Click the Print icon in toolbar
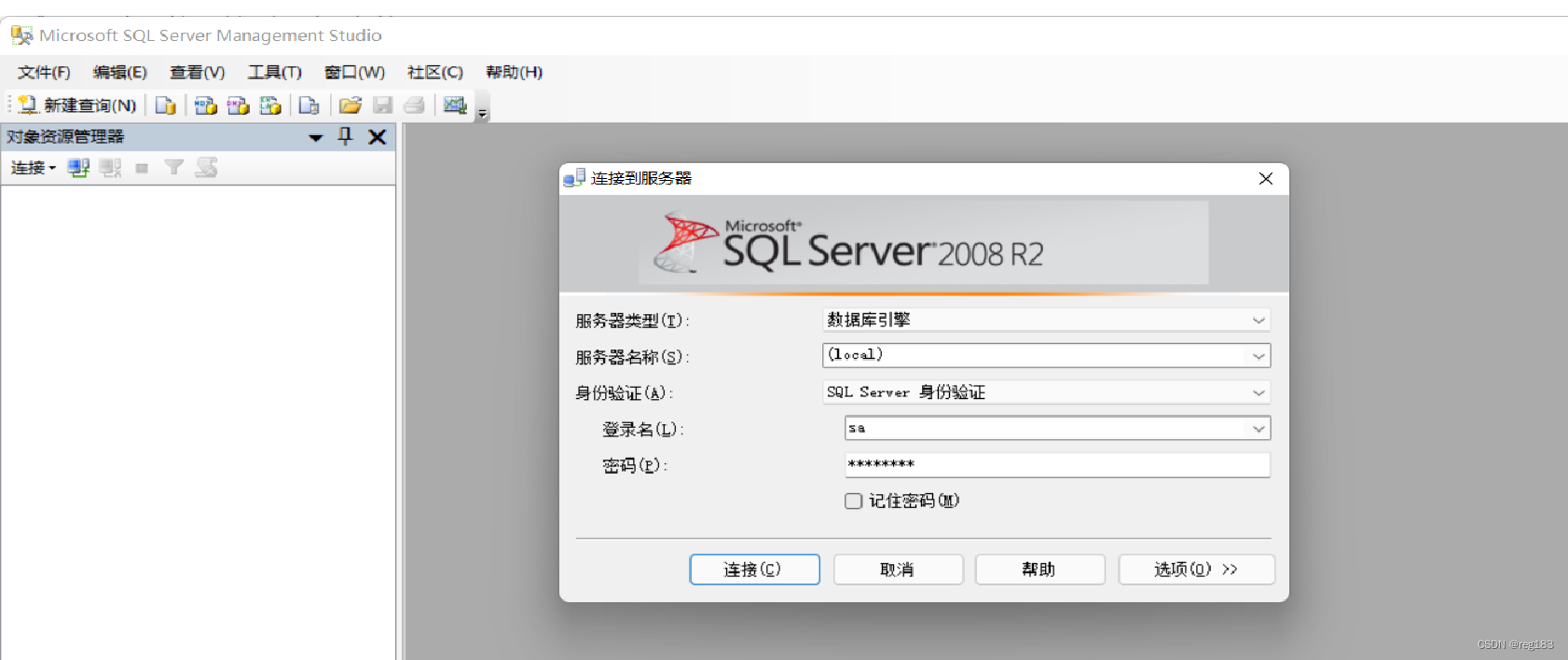Viewport: 1568px width, 660px height. 415,105
